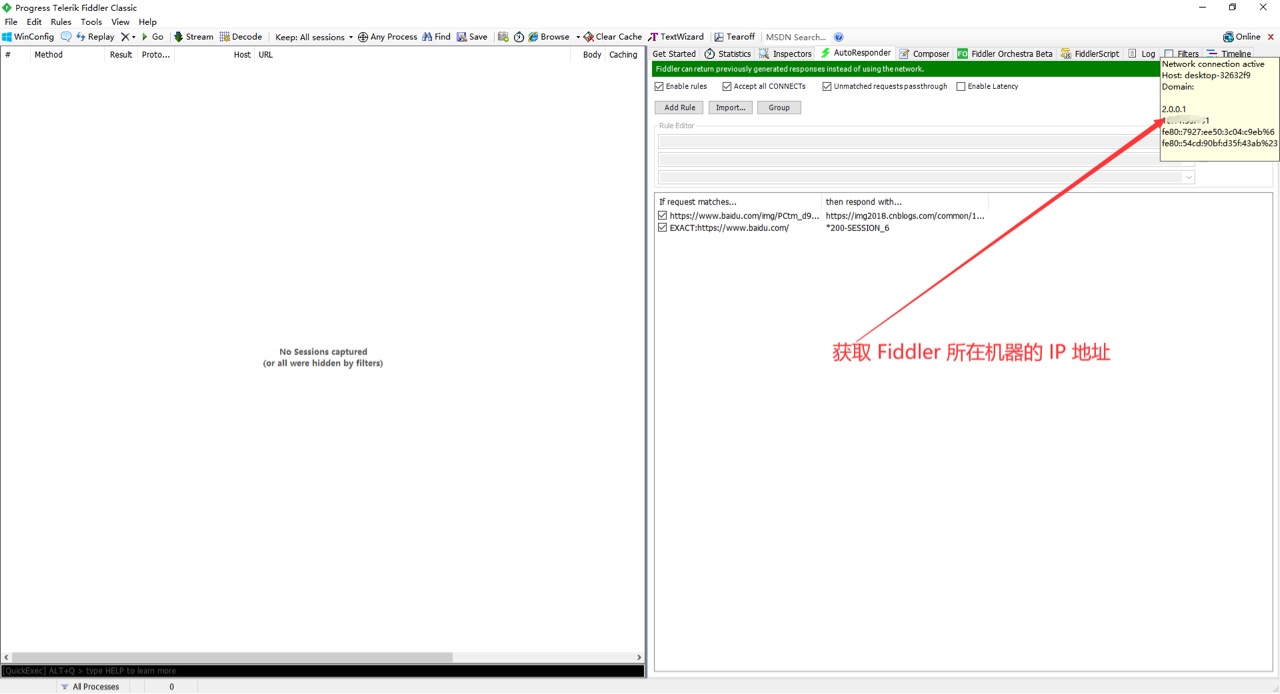Viewport: 1280px width, 694px height.
Task: Expand the Browse dropdown arrow
Action: point(578,37)
